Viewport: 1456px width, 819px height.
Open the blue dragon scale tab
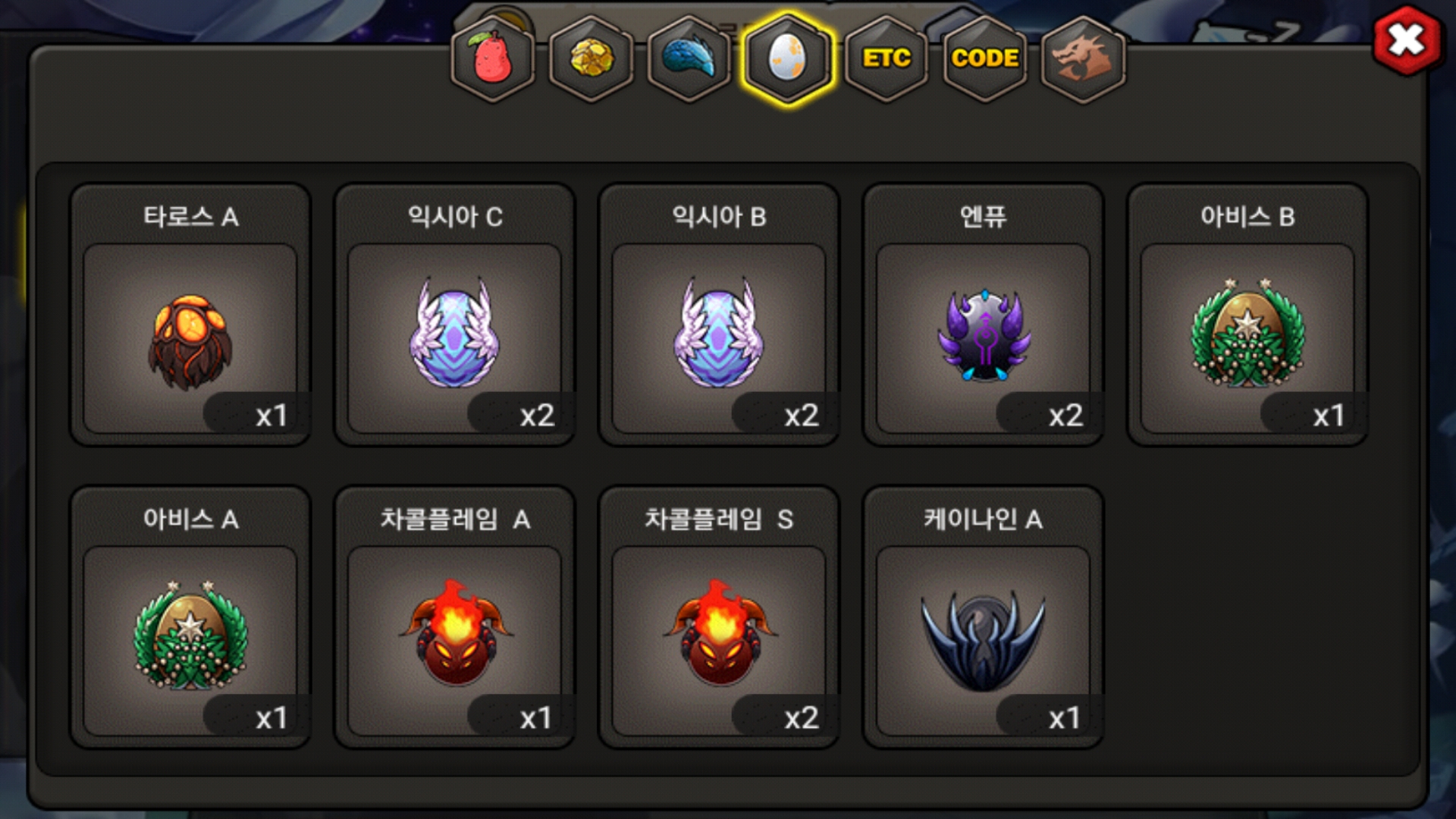coord(689,58)
